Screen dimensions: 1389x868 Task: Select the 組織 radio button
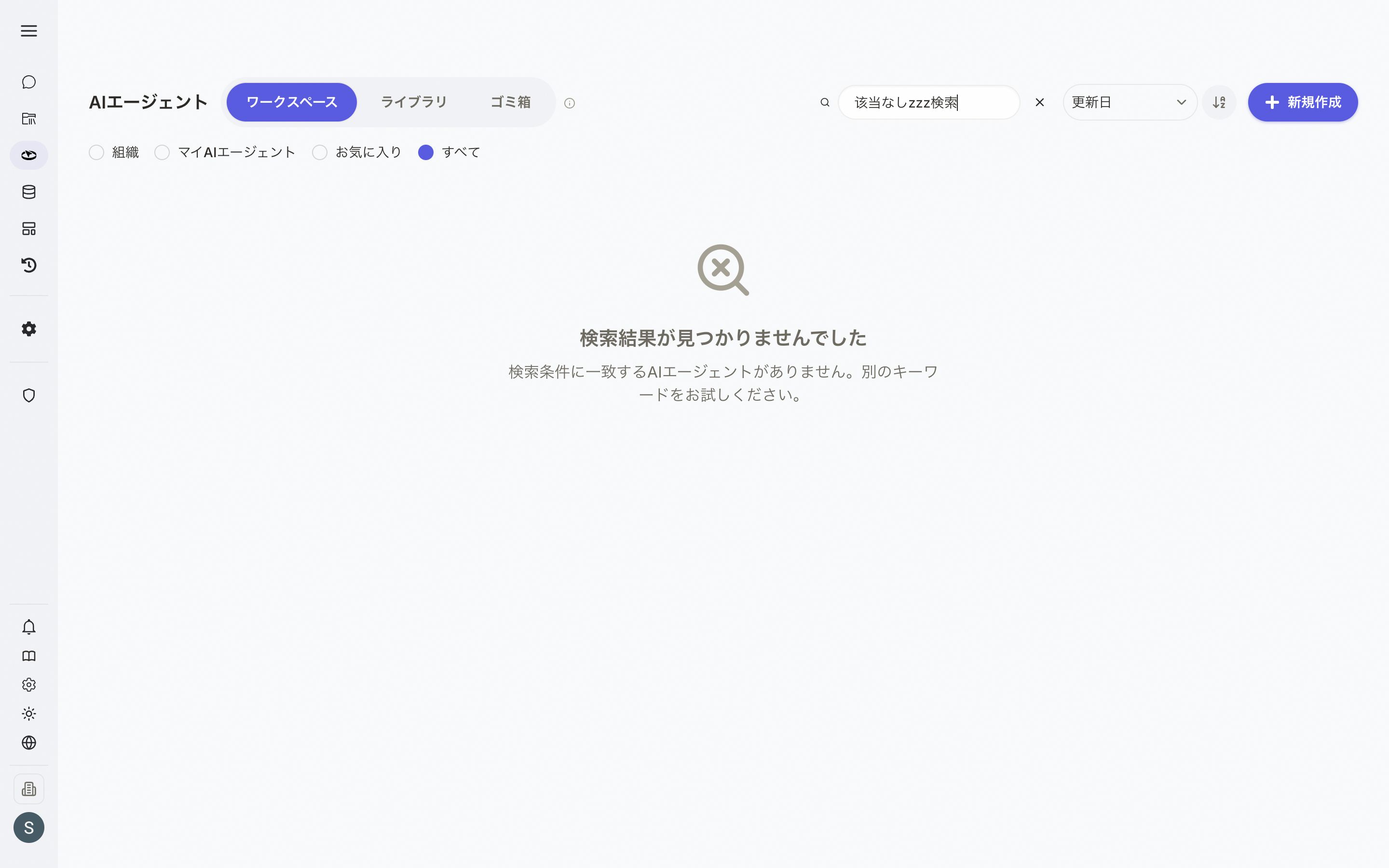pyautogui.click(x=96, y=152)
